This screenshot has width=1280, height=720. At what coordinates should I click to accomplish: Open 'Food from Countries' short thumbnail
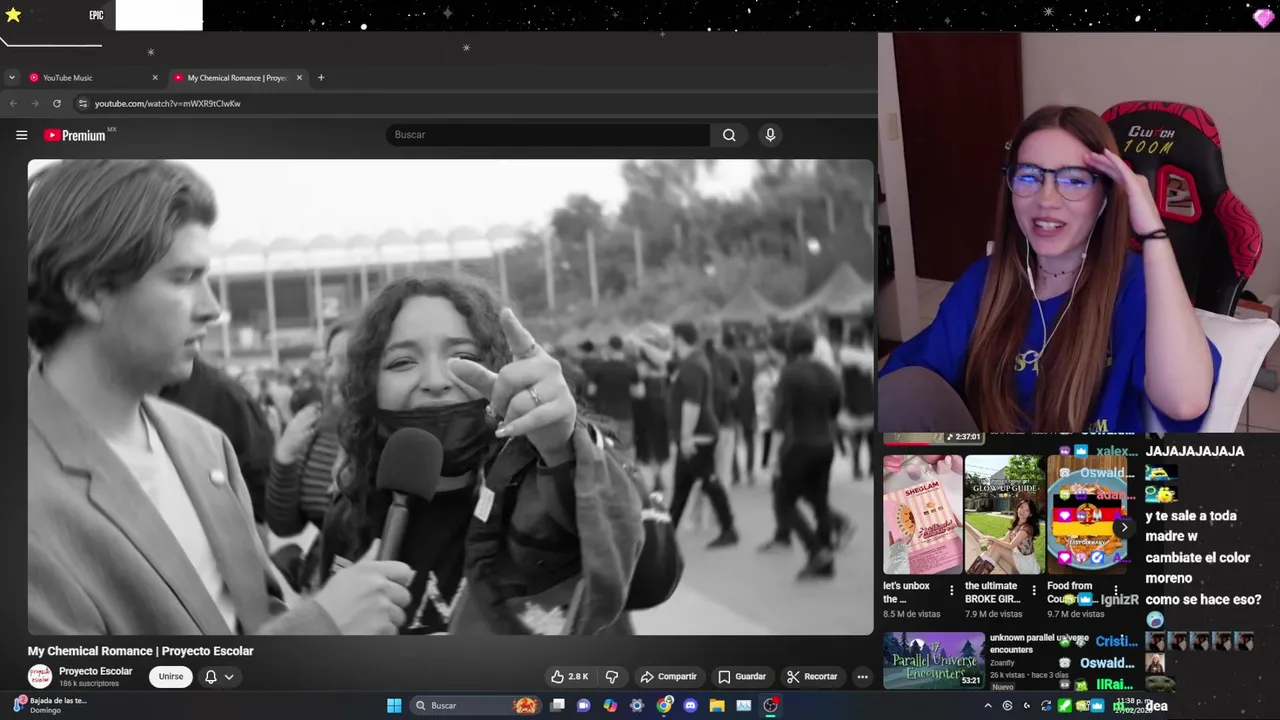pos(1087,514)
